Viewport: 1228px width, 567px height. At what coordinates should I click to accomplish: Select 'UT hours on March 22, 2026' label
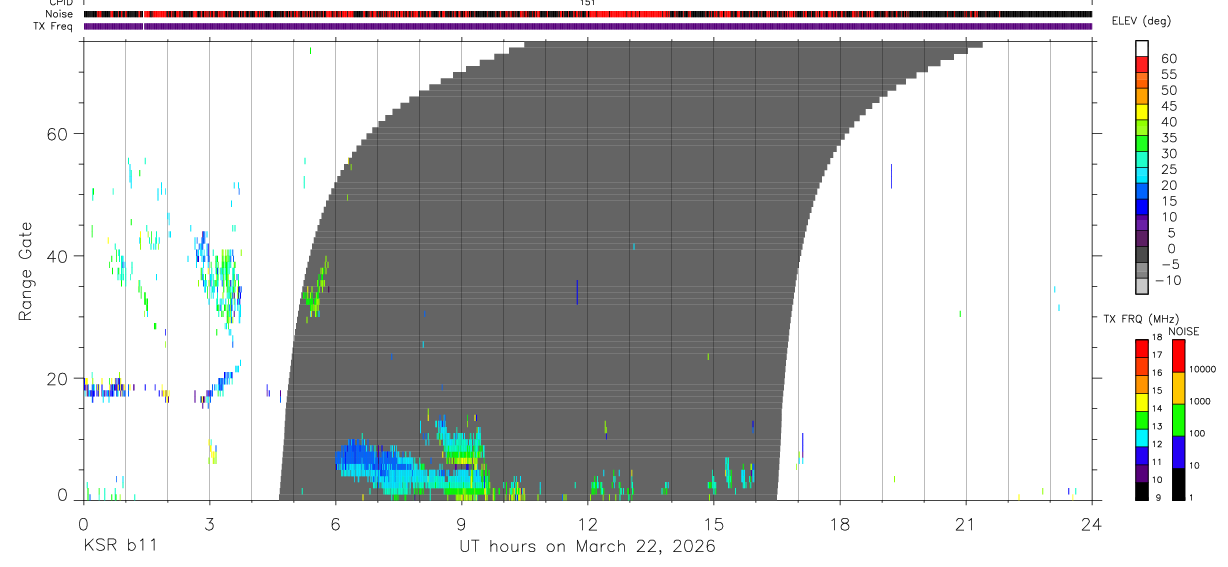coord(587,547)
